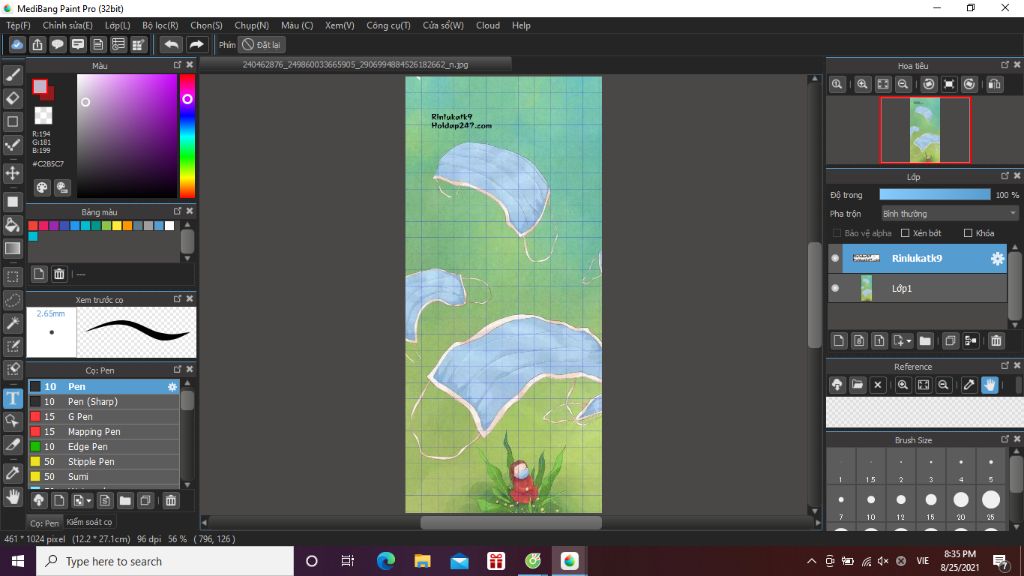Open the Rinlukatk9 layer settings gear

pyautogui.click(x=997, y=258)
